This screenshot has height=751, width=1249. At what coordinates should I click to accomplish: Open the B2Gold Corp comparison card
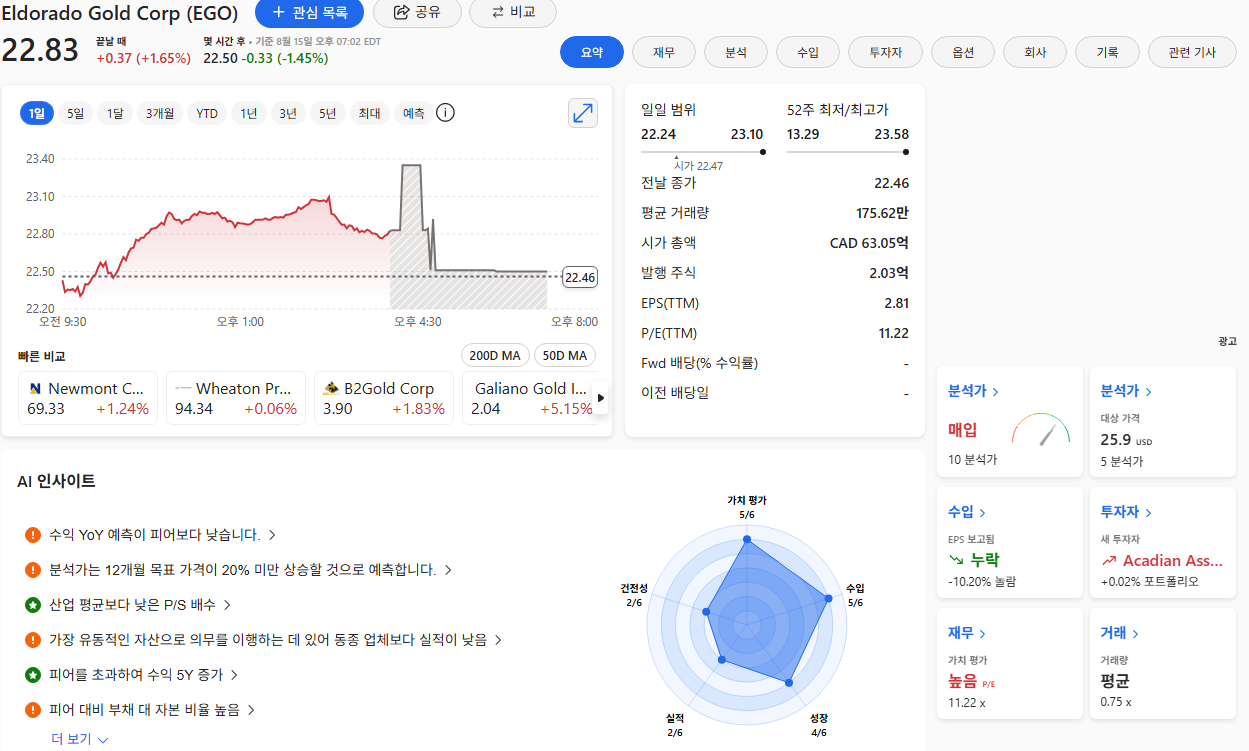pos(384,398)
